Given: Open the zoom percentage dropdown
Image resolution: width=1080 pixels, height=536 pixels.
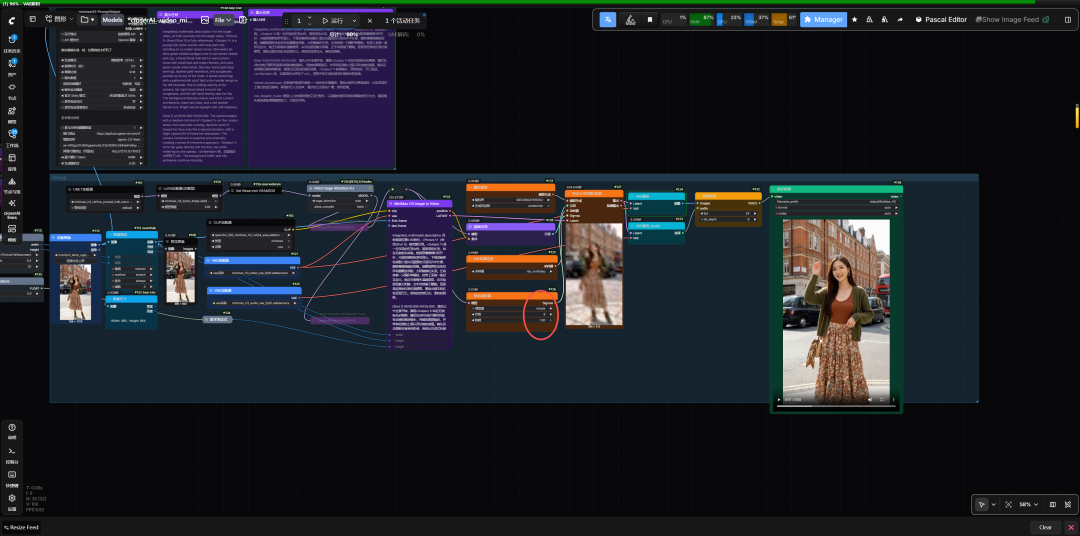Looking at the screenshot, I should 1029,504.
